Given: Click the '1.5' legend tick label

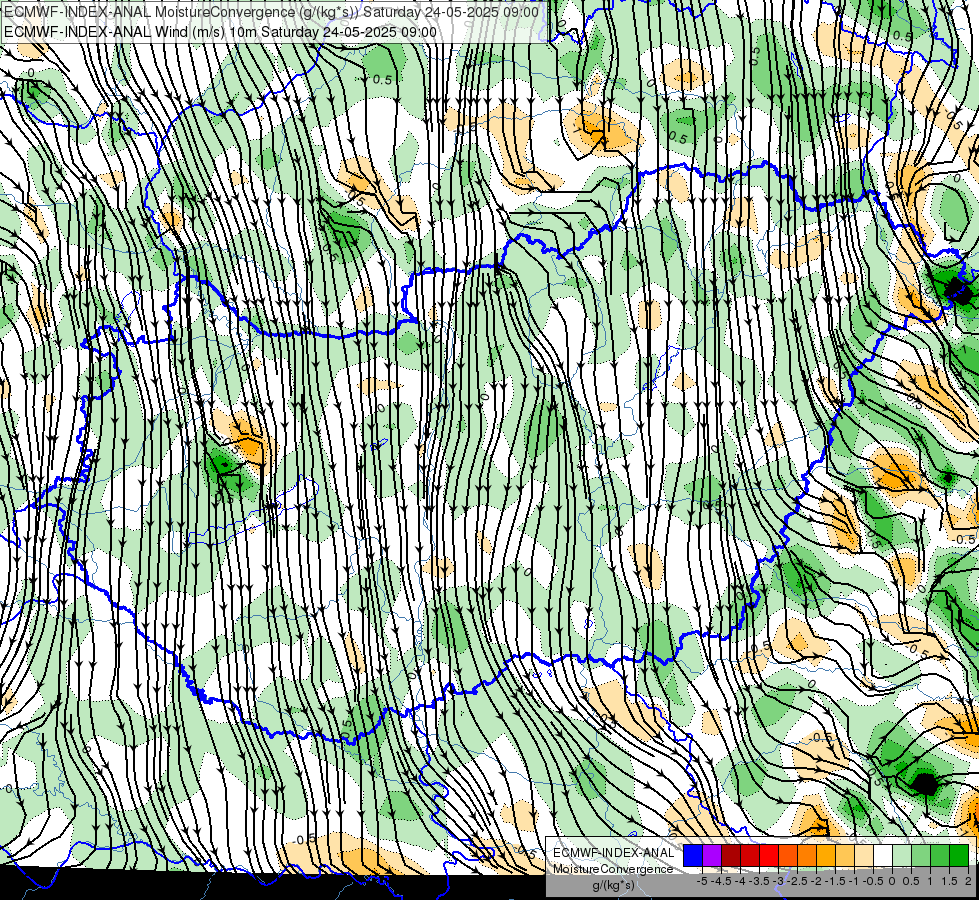Looking at the screenshot, I should click(950, 881).
